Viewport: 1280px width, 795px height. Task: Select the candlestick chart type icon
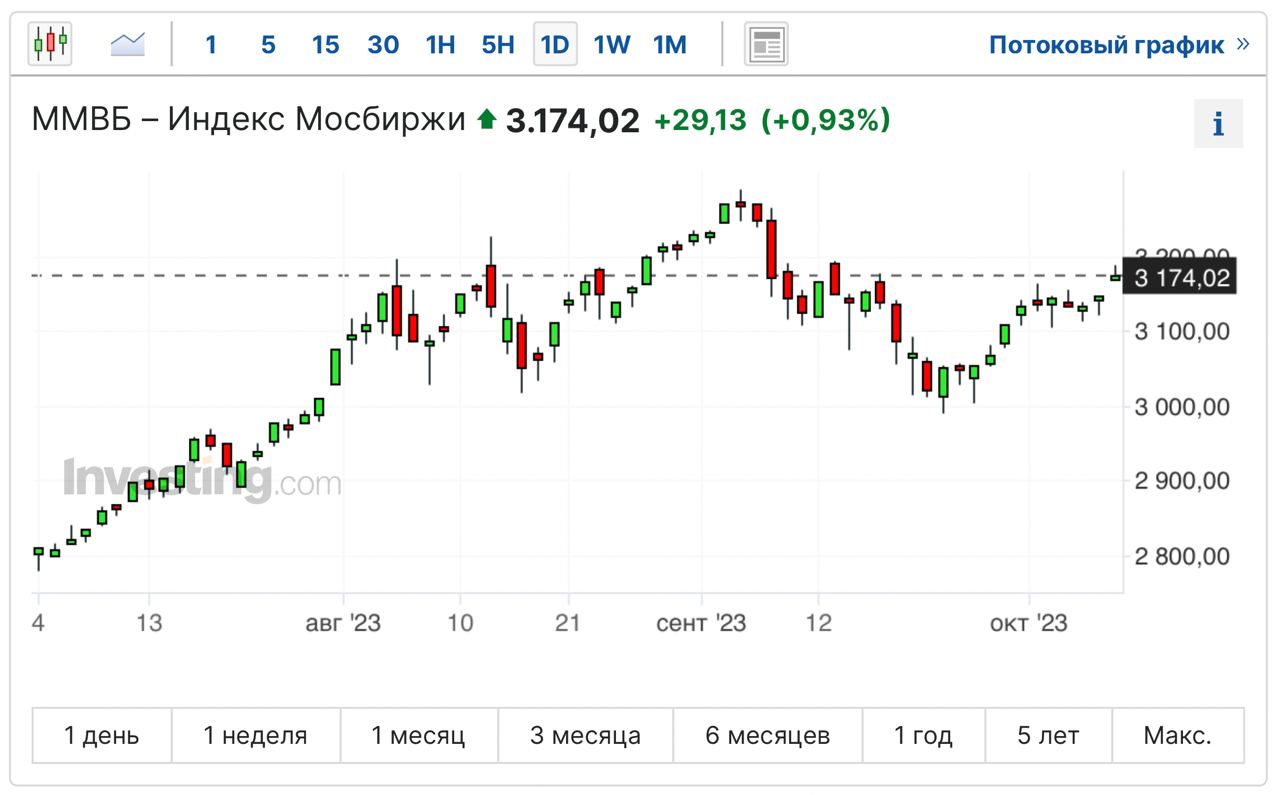pyautogui.click(x=51, y=44)
